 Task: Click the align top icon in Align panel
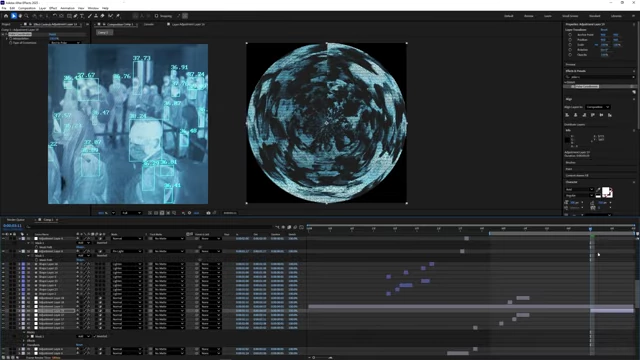click(593, 115)
